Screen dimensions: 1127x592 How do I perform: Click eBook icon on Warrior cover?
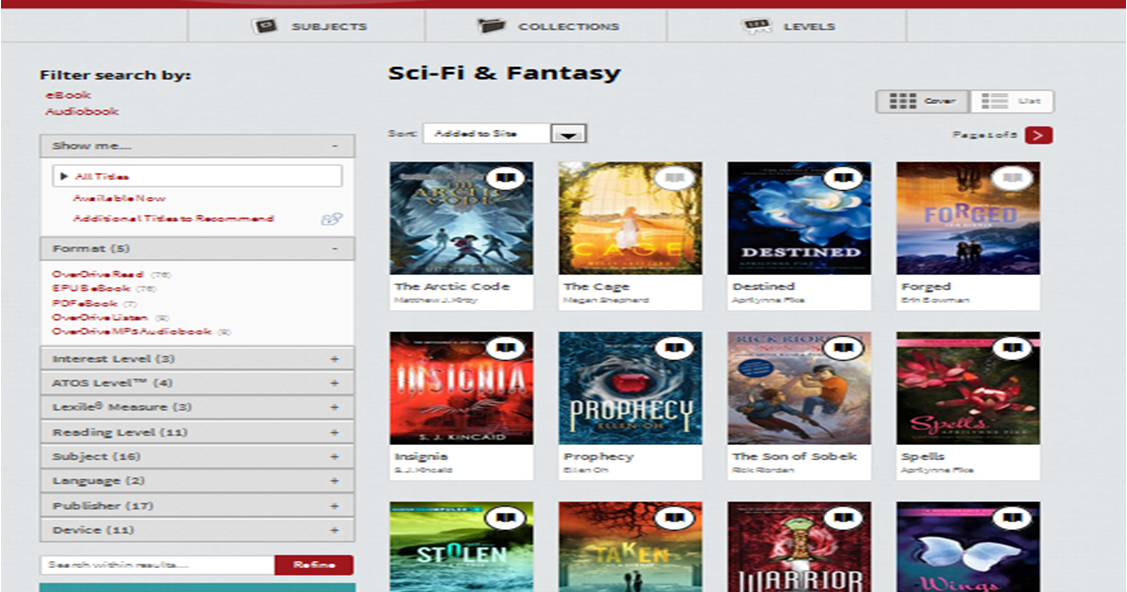(x=844, y=517)
